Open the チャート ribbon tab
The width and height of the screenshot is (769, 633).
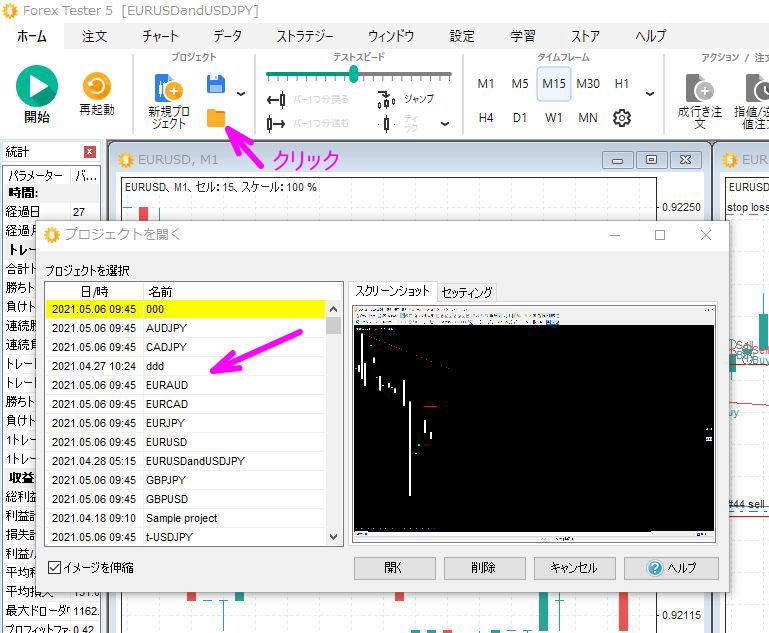(x=160, y=36)
